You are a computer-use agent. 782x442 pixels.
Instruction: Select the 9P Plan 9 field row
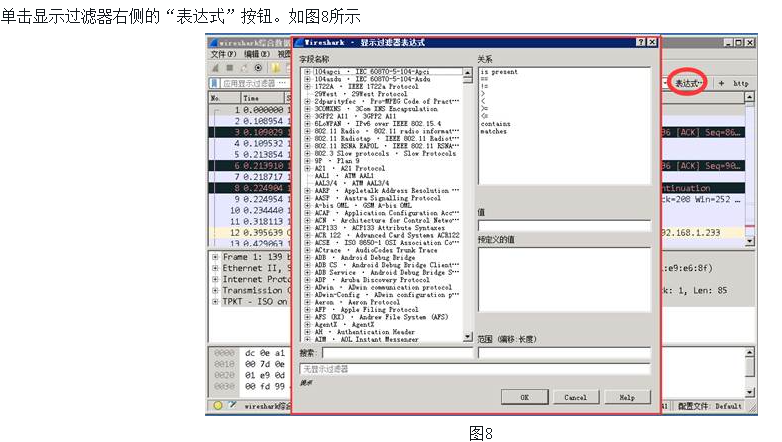337,161
